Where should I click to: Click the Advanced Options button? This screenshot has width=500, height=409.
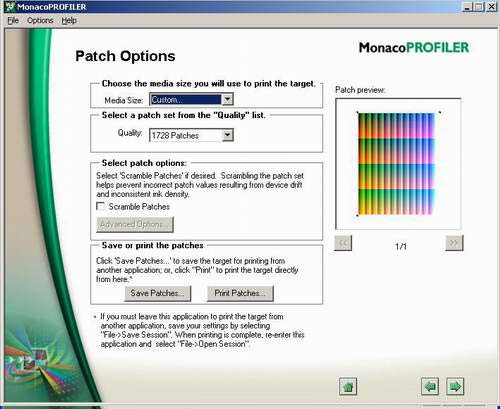tap(135, 225)
